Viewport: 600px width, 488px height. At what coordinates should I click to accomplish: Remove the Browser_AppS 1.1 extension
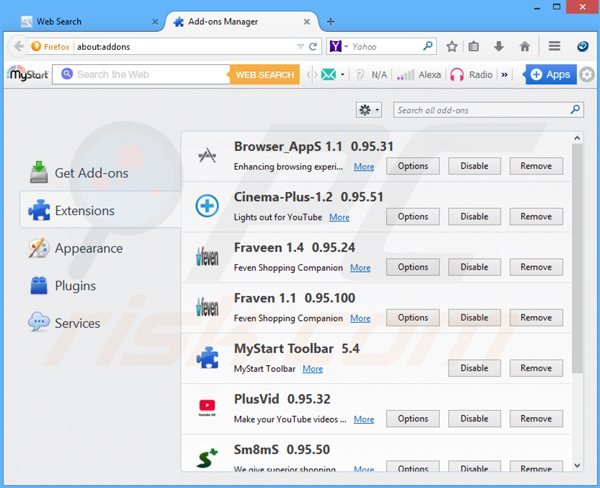(536, 166)
